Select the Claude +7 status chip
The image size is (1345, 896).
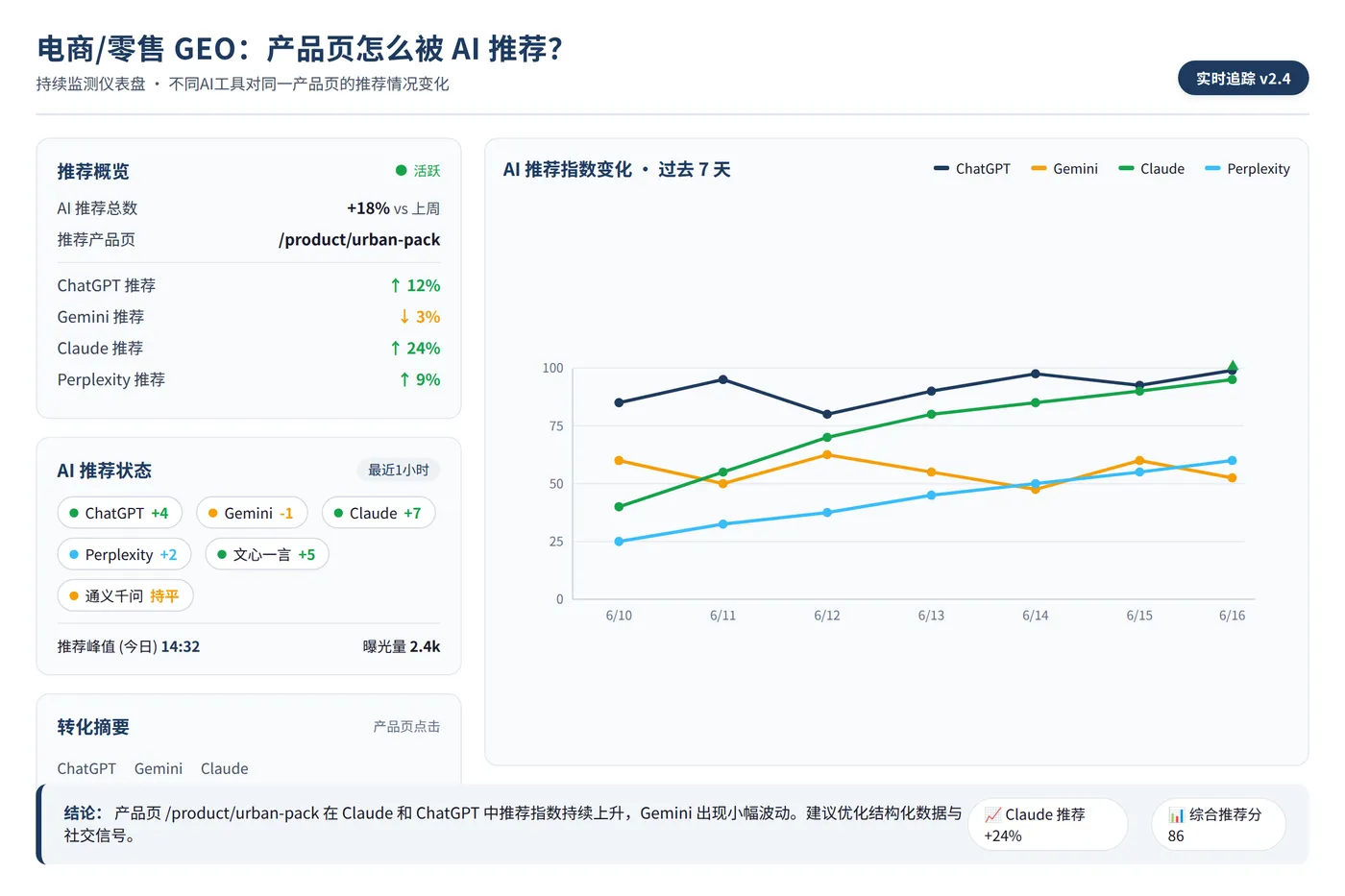(379, 513)
